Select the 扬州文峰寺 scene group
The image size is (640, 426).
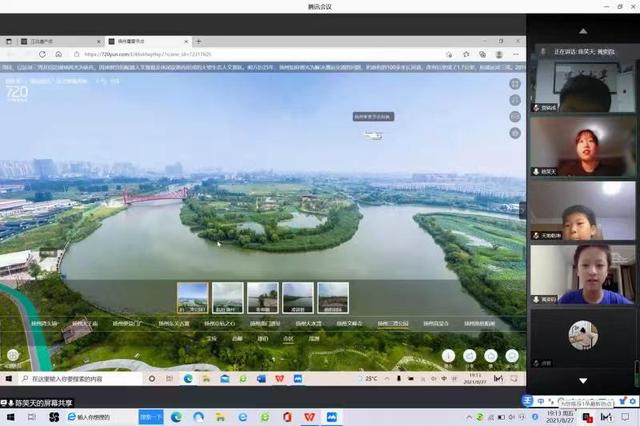tap(349, 324)
